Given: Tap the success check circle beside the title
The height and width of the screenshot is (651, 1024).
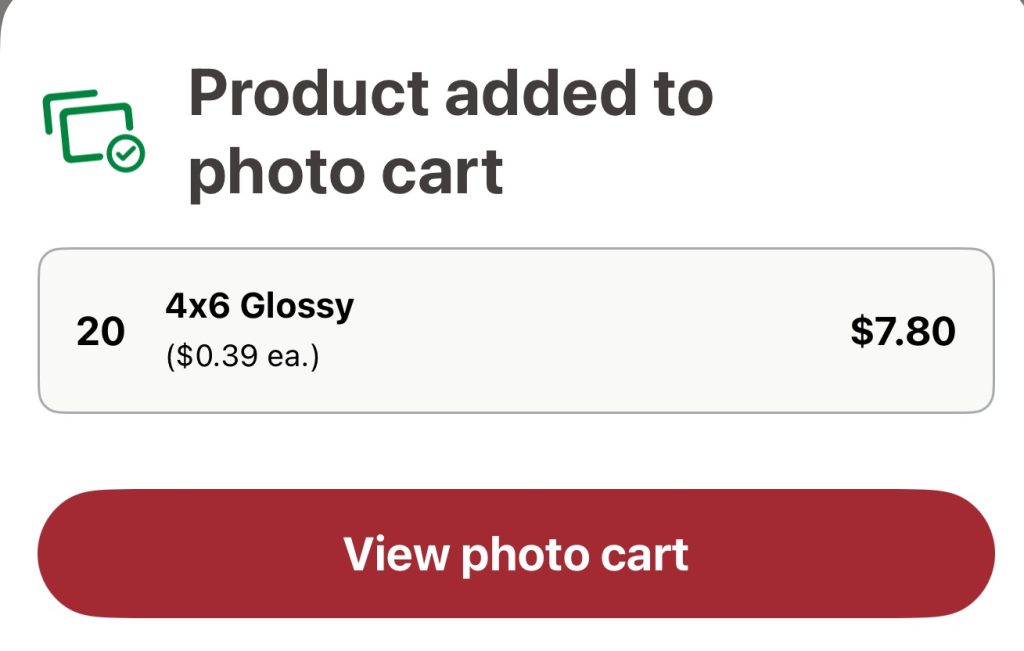Looking at the screenshot, I should 127,153.
